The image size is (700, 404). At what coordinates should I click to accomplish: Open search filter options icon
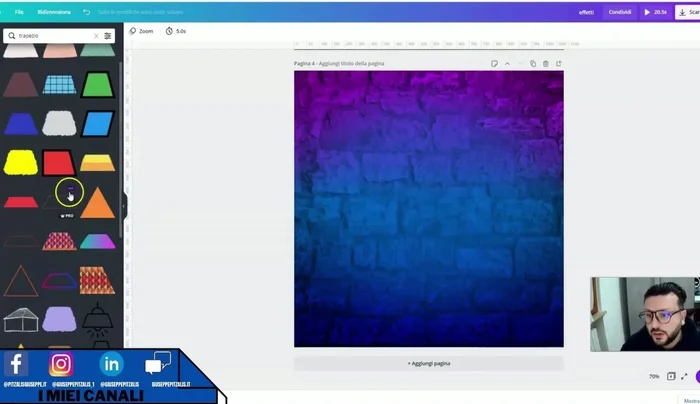108,35
